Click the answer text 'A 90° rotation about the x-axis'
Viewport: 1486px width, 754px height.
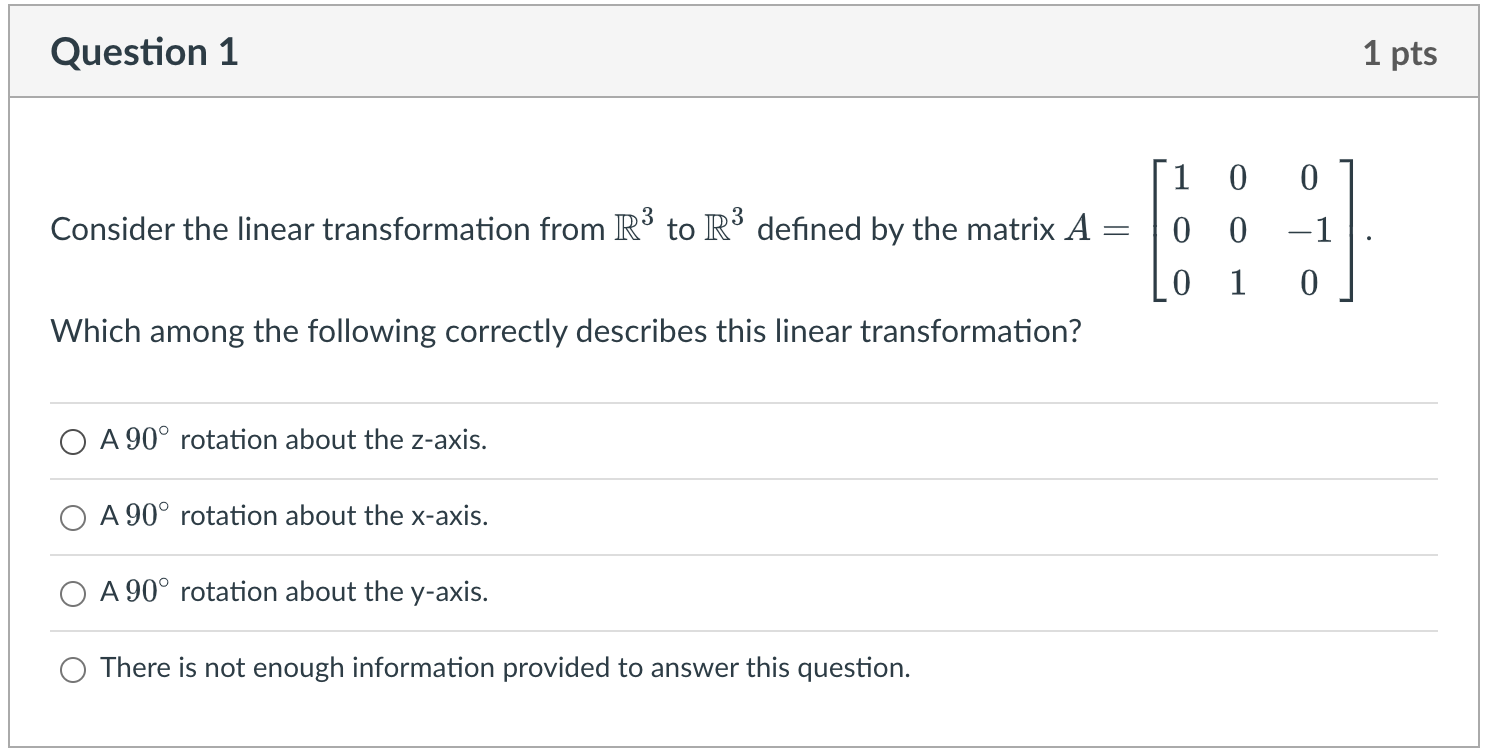click(x=293, y=516)
